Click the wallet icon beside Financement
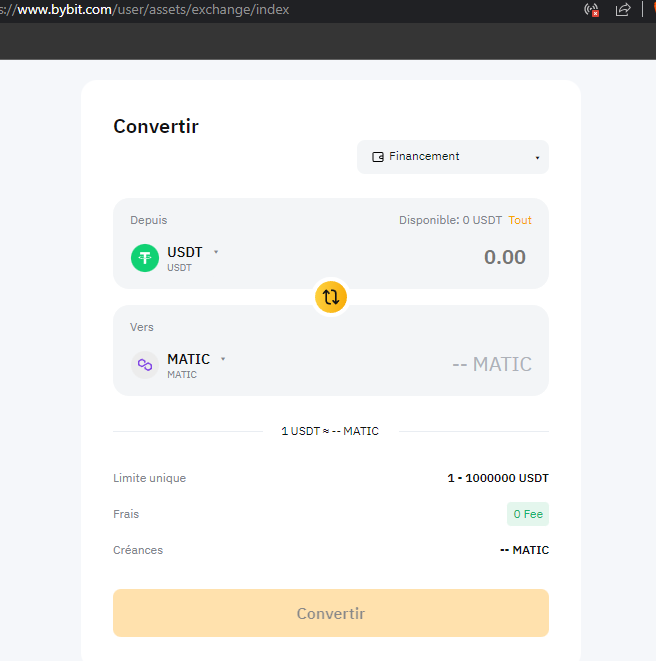 point(378,157)
